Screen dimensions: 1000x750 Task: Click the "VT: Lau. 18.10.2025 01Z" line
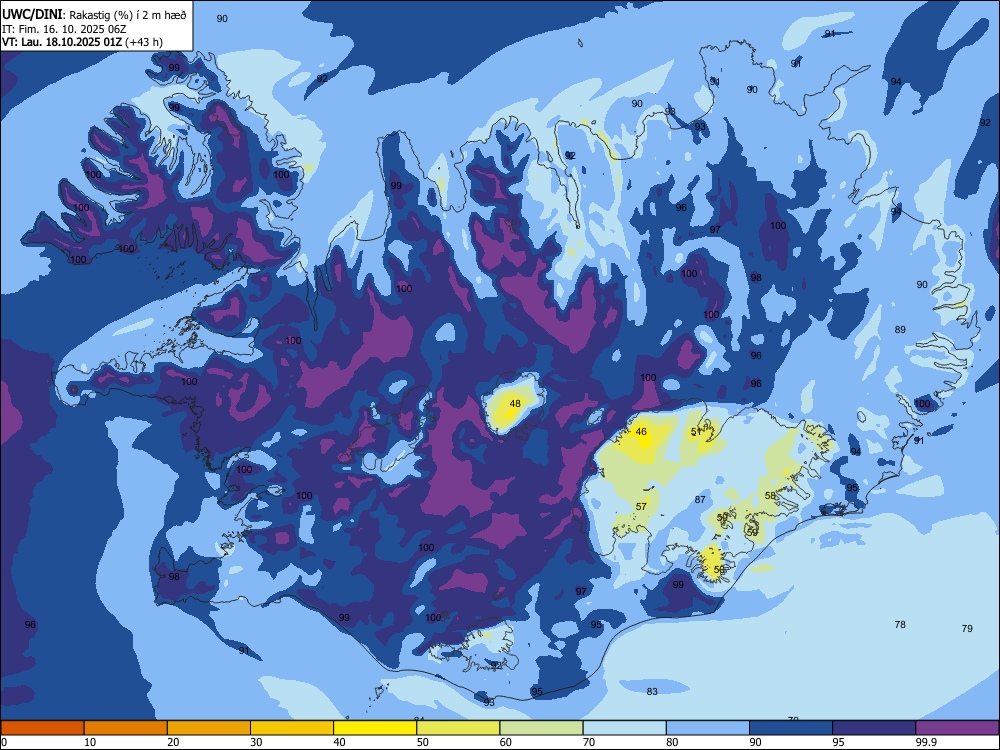pos(62,42)
